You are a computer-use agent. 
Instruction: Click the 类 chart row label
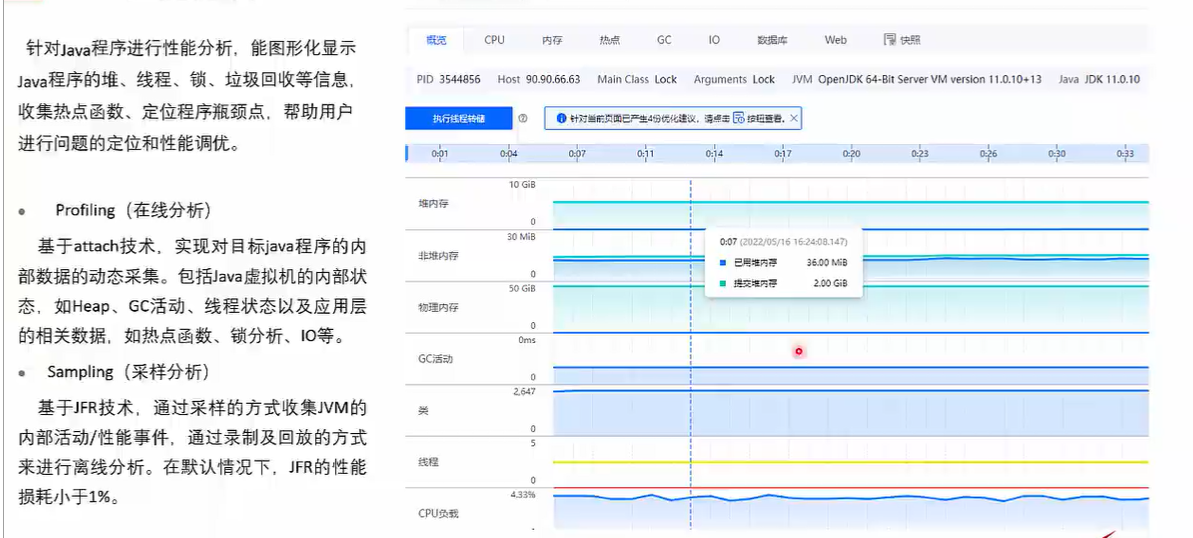[x=423, y=410]
